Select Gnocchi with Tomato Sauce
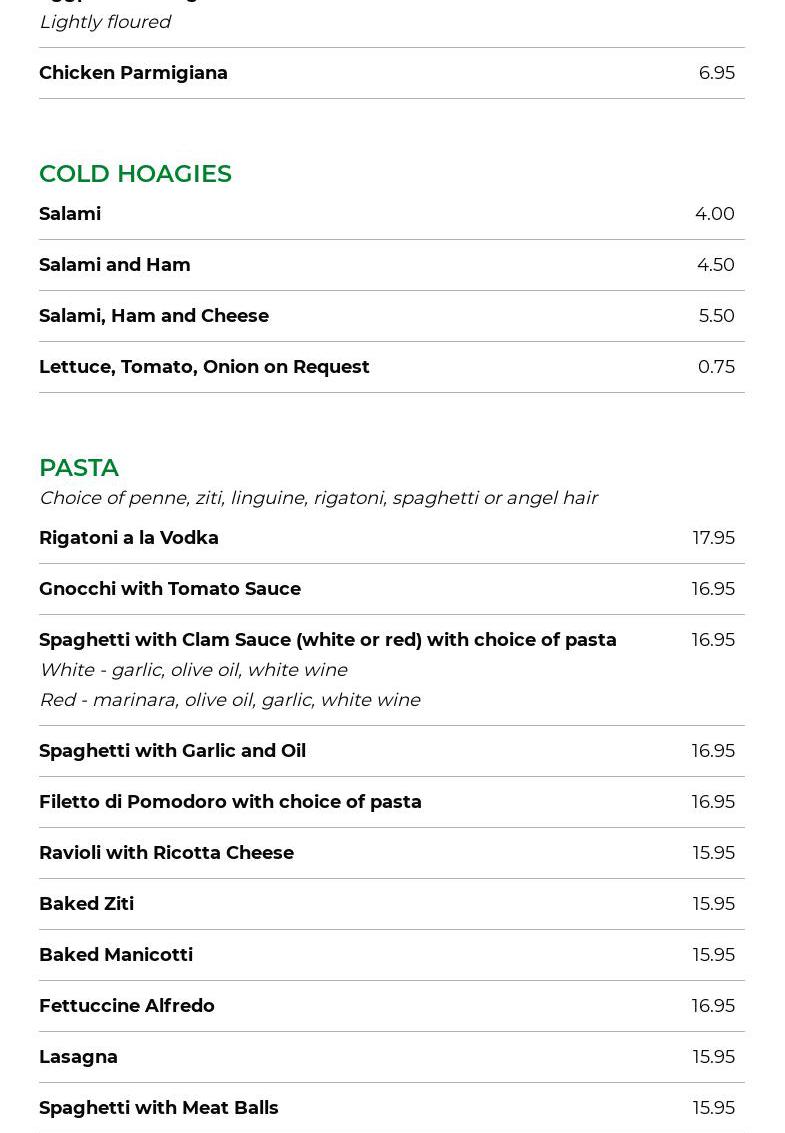 [x=170, y=589]
